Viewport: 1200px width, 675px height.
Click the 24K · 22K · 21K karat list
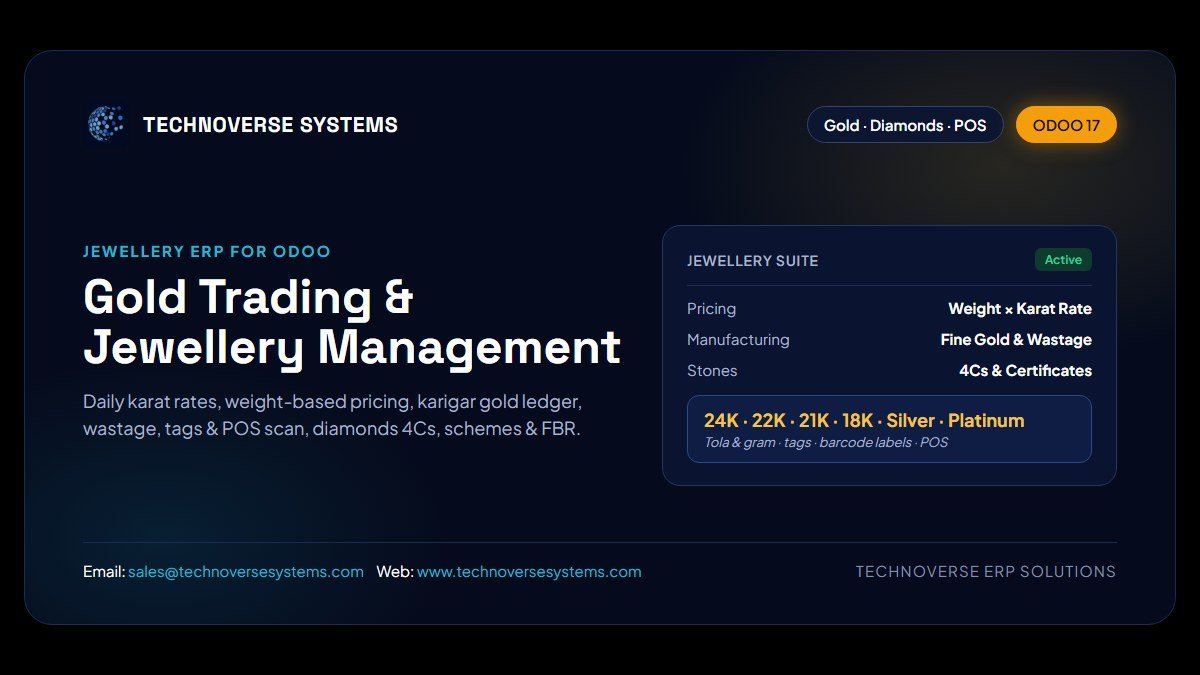click(x=864, y=420)
